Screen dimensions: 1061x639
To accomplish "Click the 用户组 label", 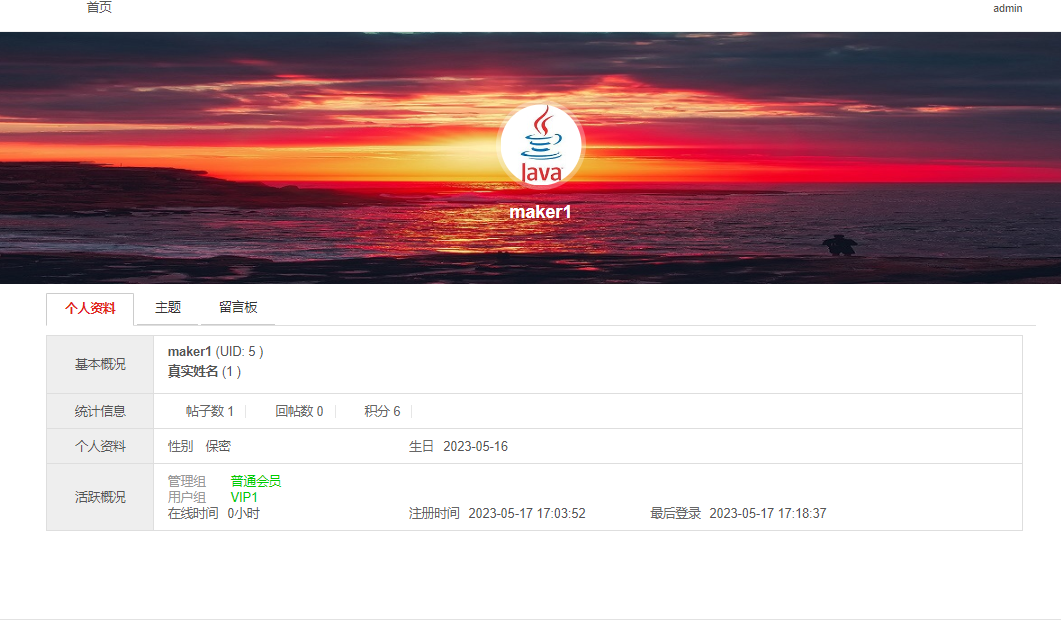I will tap(187, 498).
